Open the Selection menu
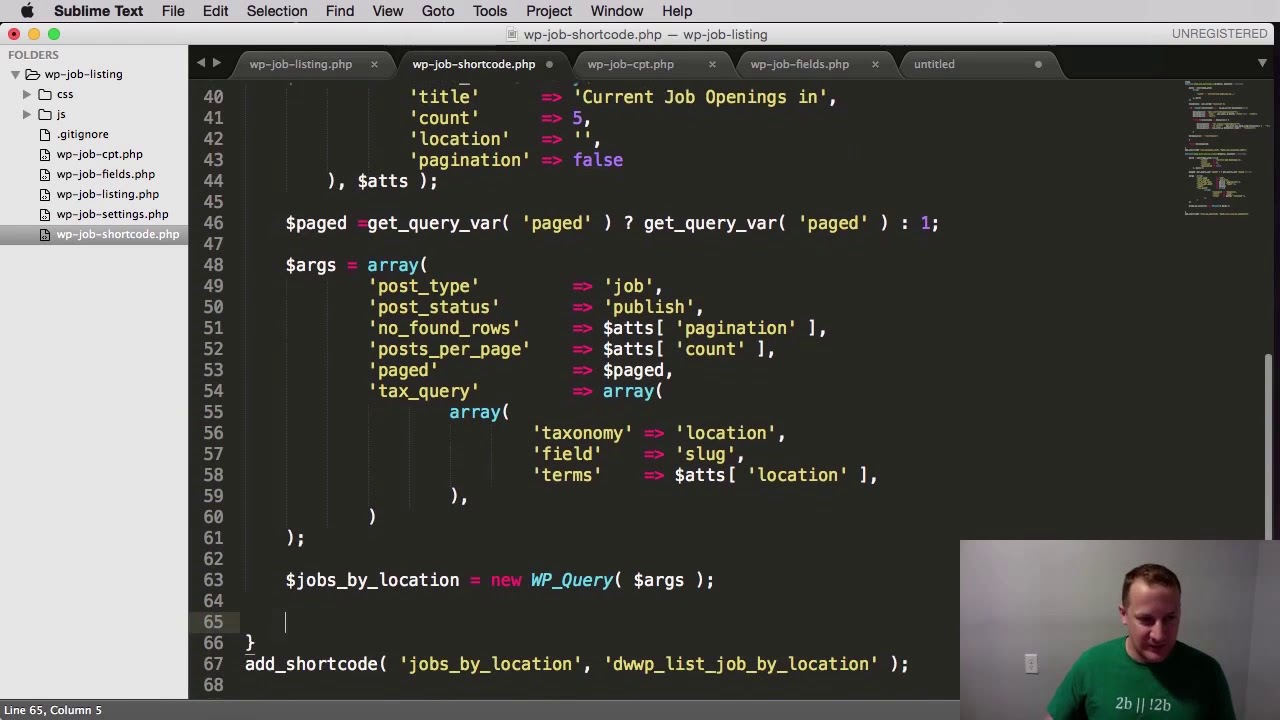This screenshot has height=720, width=1280. [x=277, y=11]
